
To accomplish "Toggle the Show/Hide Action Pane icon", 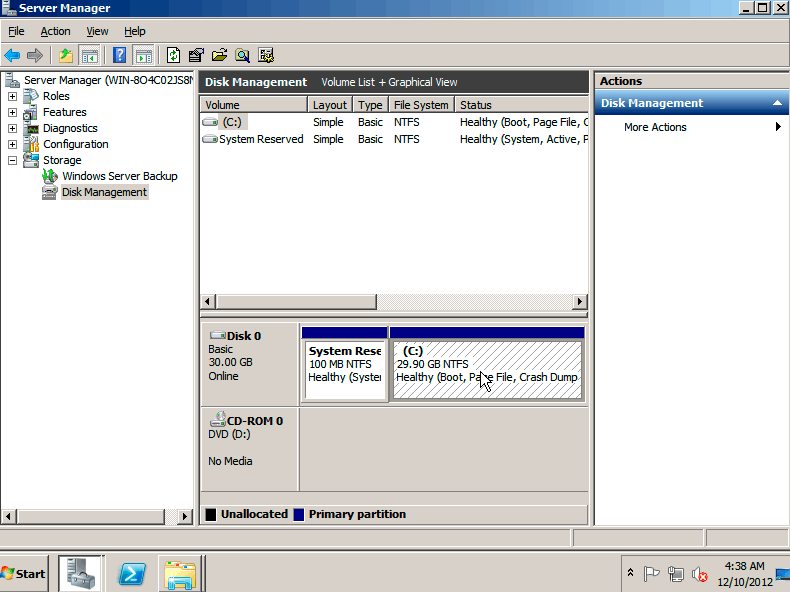I will click(x=144, y=55).
